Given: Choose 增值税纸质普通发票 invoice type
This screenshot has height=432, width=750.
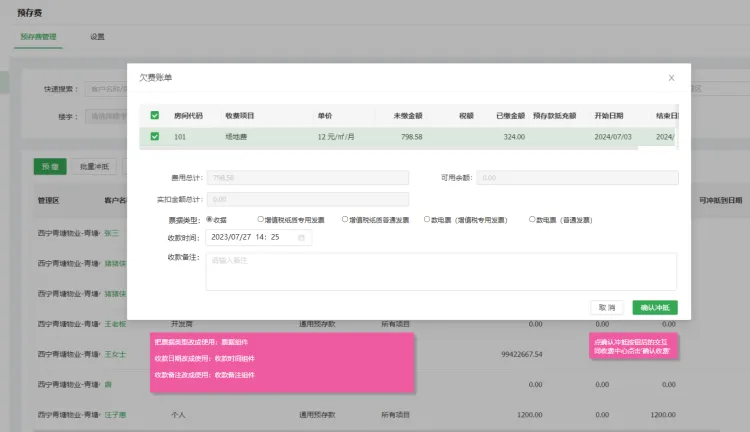Looking at the screenshot, I should (344, 220).
